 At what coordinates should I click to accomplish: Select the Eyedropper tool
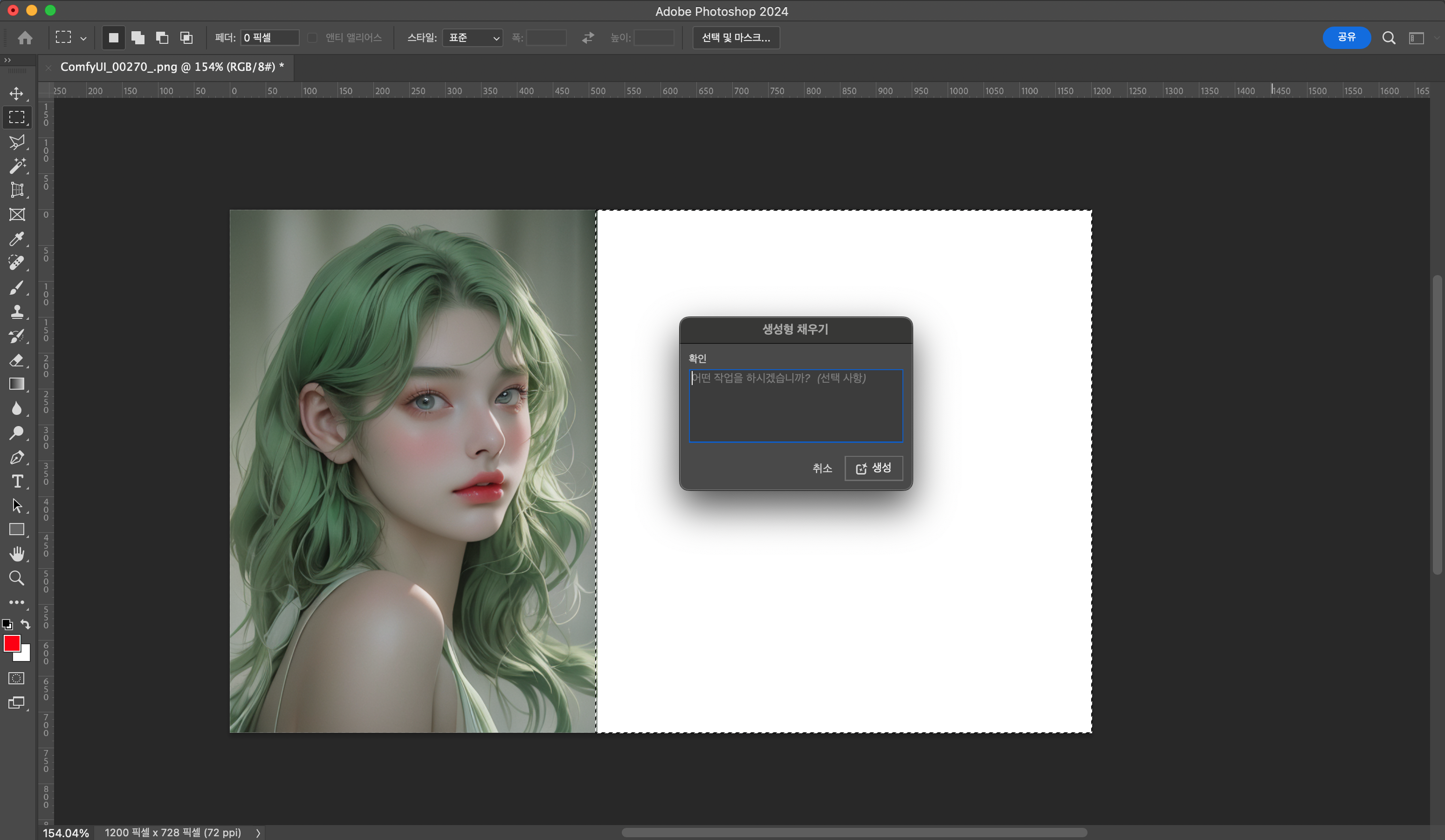(17, 239)
